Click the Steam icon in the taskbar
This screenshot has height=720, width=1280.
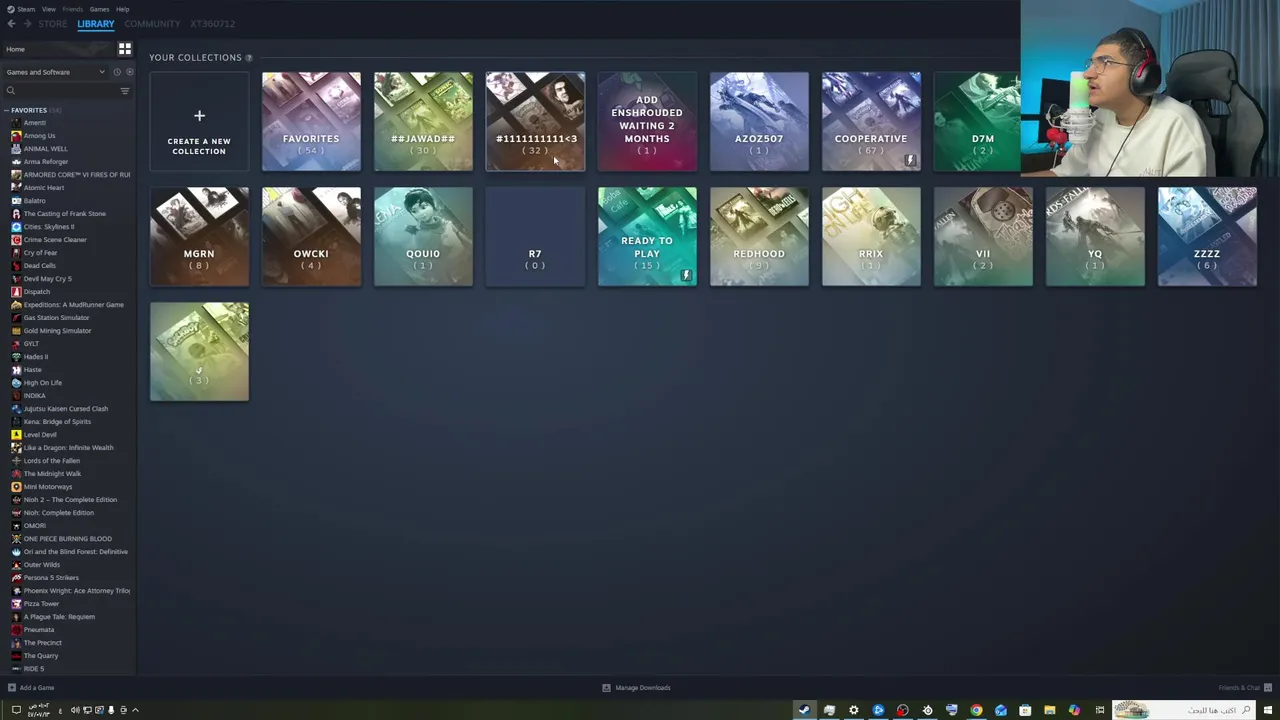click(804, 710)
